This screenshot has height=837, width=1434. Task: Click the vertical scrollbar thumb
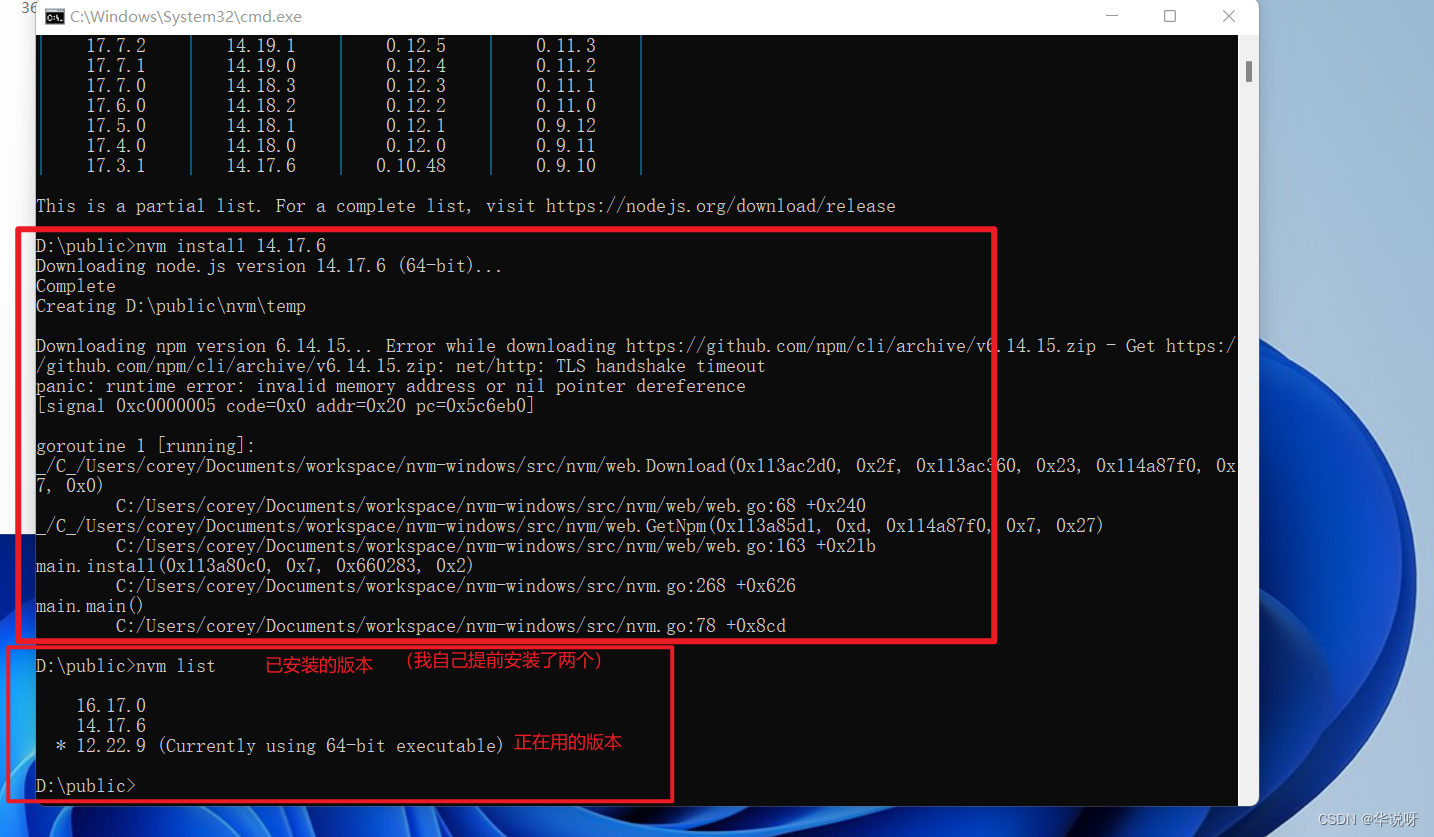[x=1249, y=71]
